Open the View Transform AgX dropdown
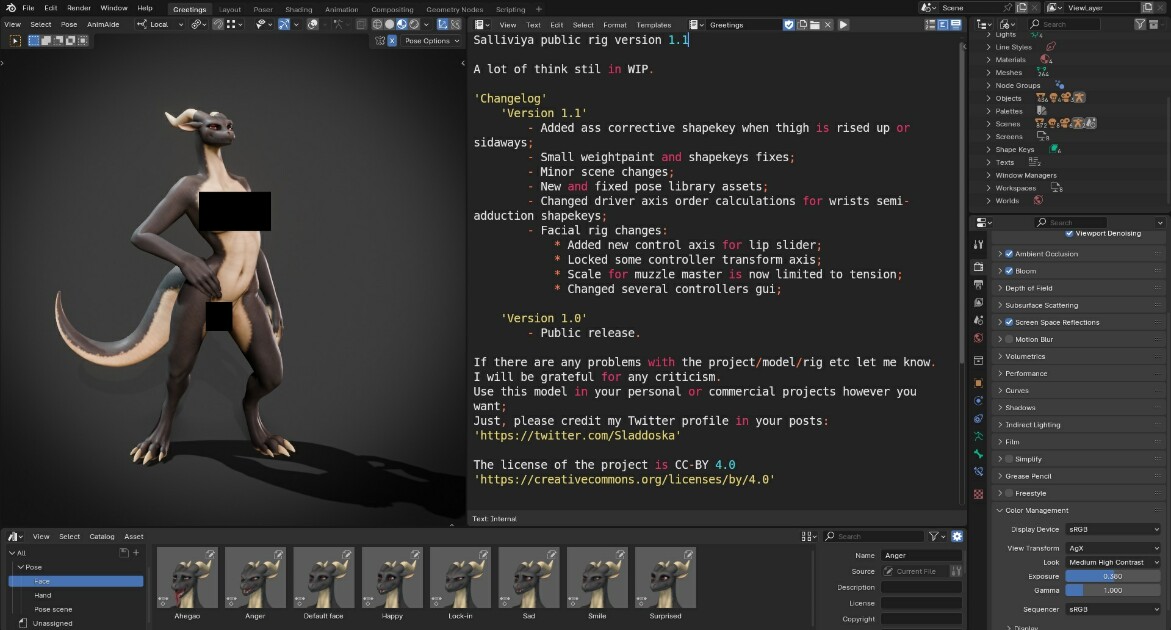The image size is (1171, 630). [x=1113, y=548]
